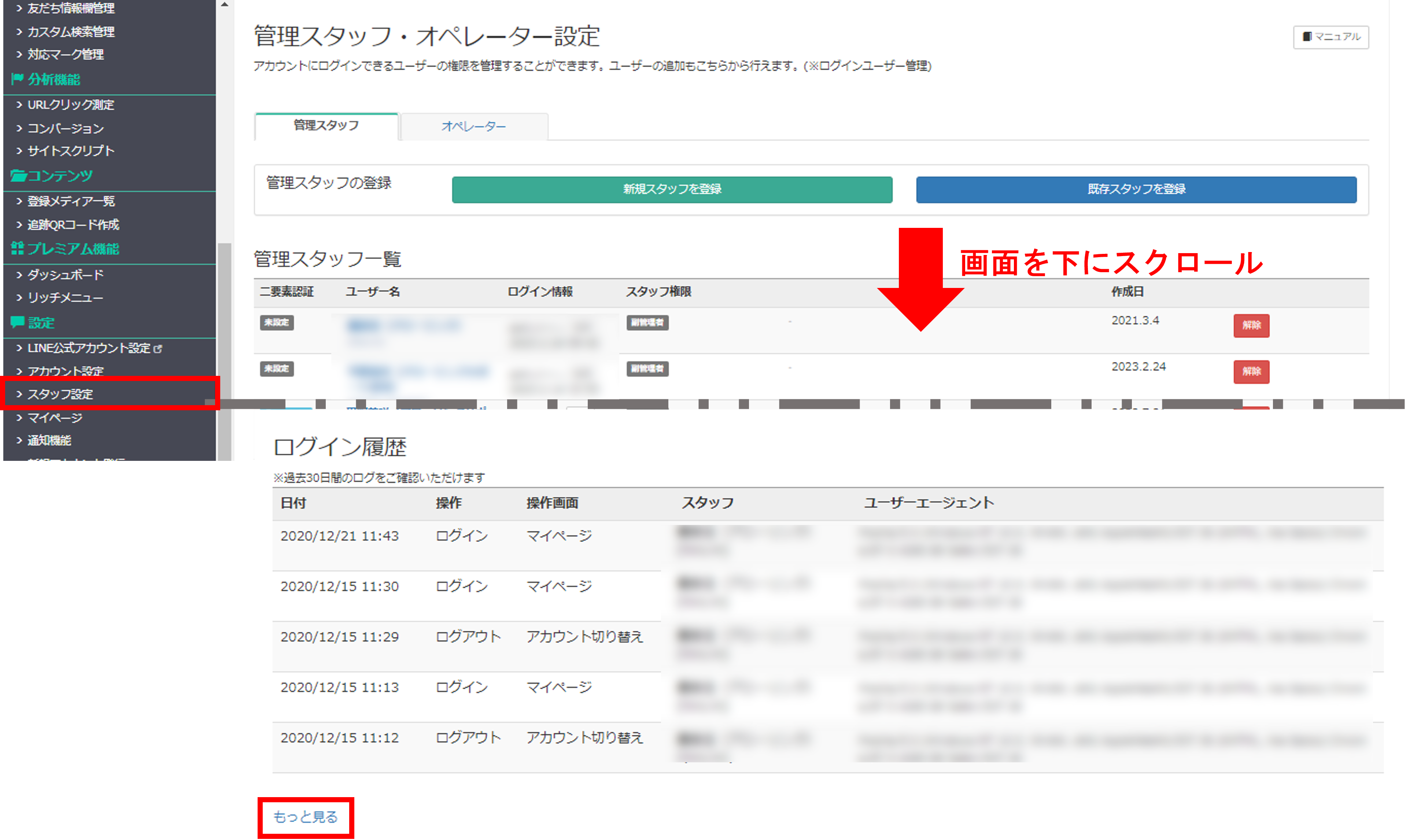The width and height of the screenshot is (1410, 840).
Task: Click the gift icon next to プレミアム機能
Action: (18, 248)
